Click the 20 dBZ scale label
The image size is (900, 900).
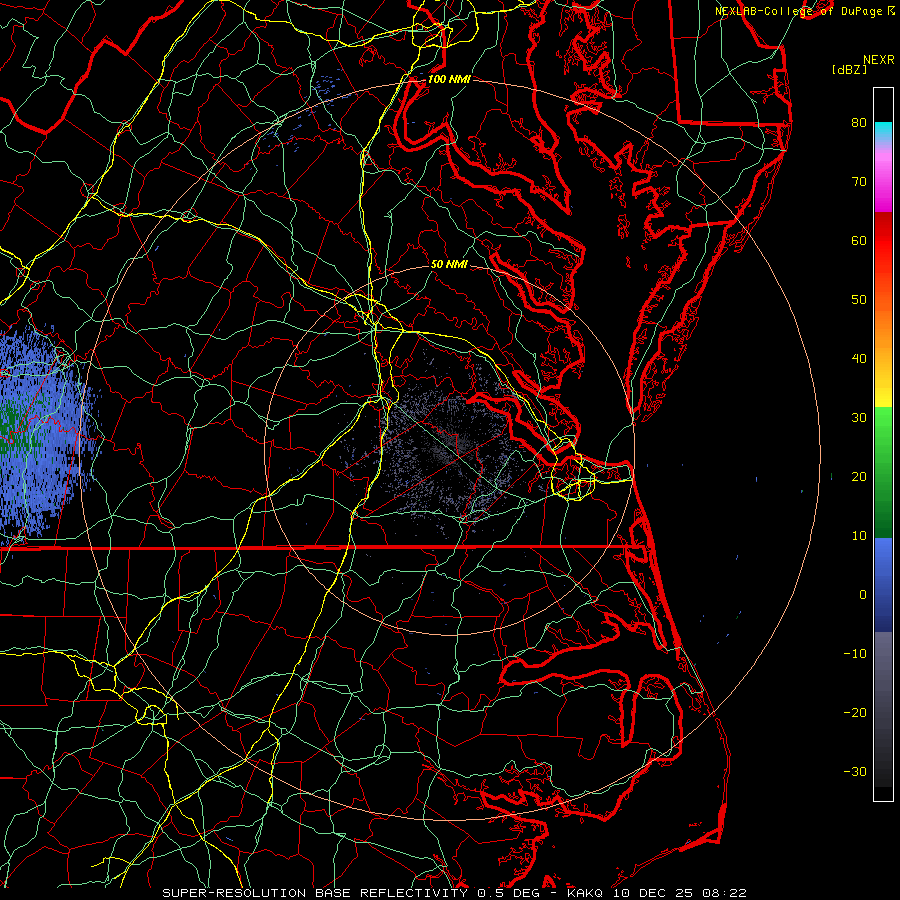click(859, 477)
